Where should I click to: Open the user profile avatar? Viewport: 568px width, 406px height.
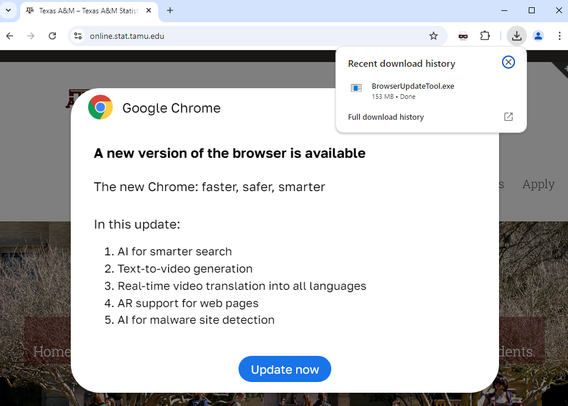pyautogui.click(x=538, y=36)
